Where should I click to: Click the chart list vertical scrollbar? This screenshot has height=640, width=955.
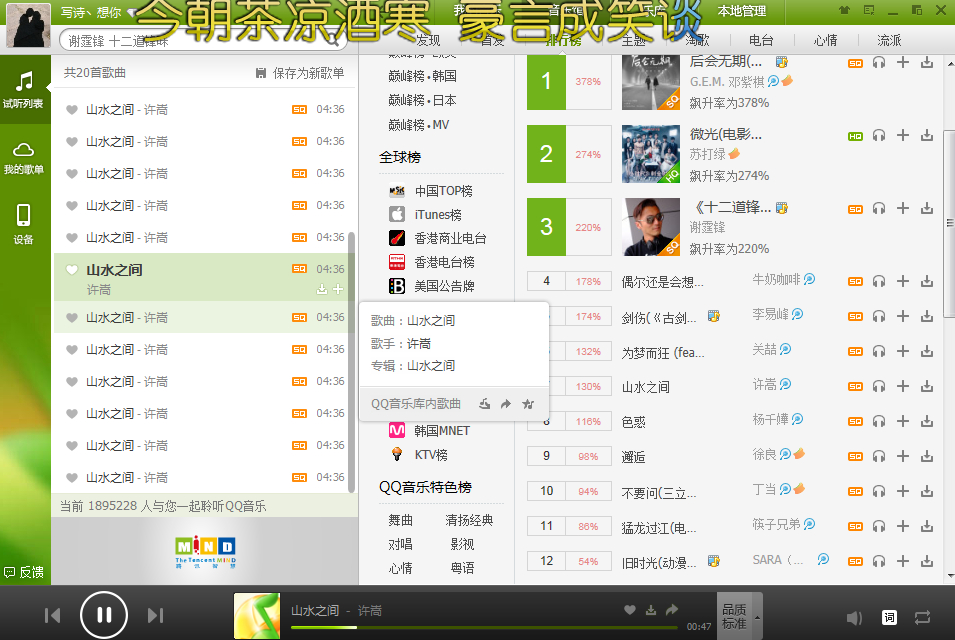point(949,223)
